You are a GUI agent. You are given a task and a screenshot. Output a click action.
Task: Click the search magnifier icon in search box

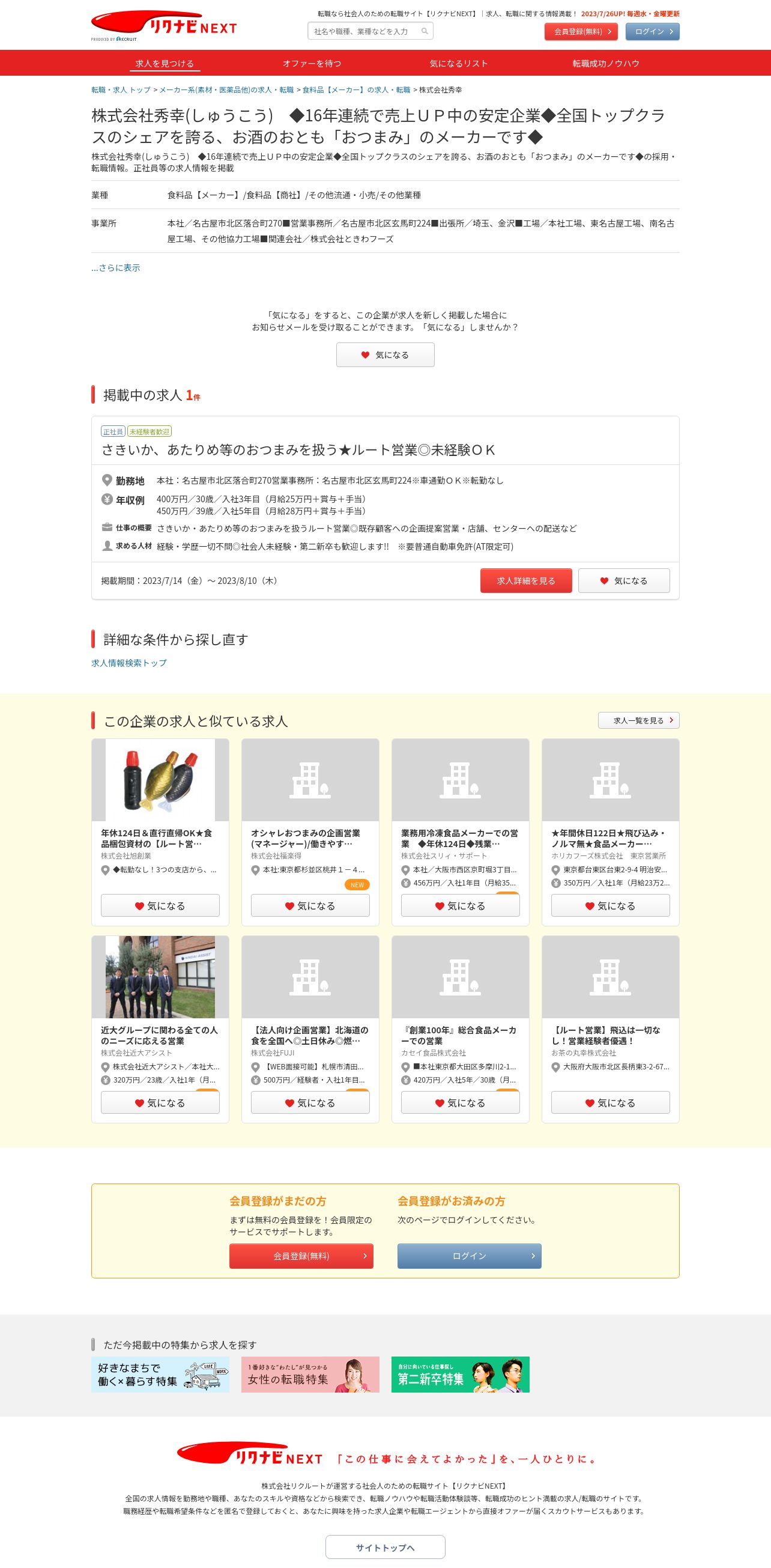(x=425, y=31)
